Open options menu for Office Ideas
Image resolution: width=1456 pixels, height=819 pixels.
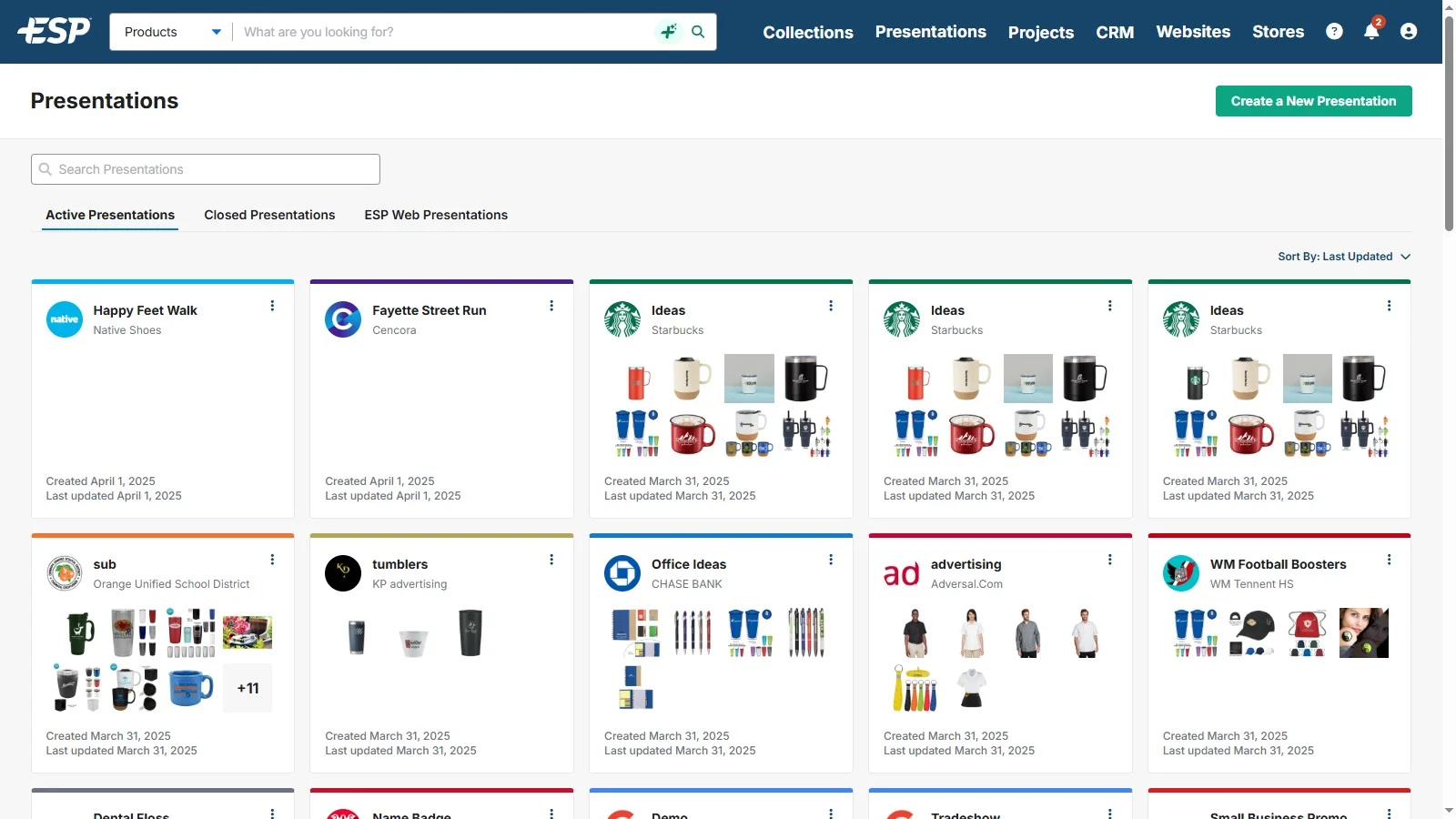click(831, 560)
